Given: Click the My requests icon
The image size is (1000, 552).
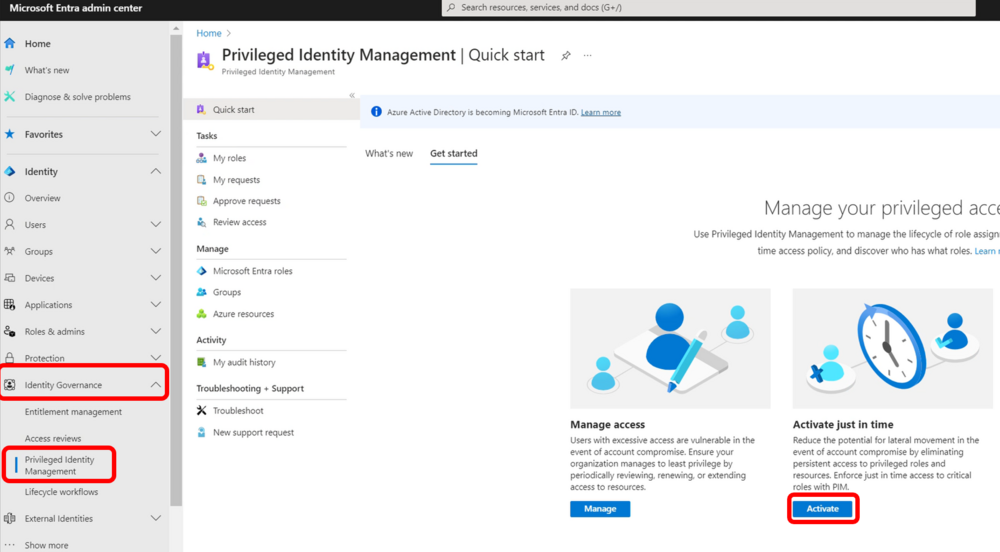Looking at the screenshot, I should click(x=202, y=180).
